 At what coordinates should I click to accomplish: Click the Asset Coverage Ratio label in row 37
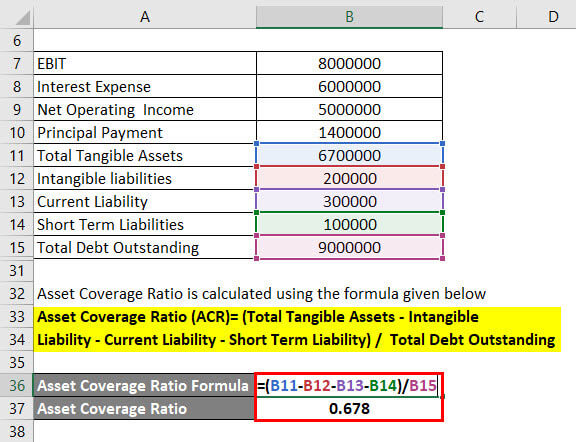point(143,409)
